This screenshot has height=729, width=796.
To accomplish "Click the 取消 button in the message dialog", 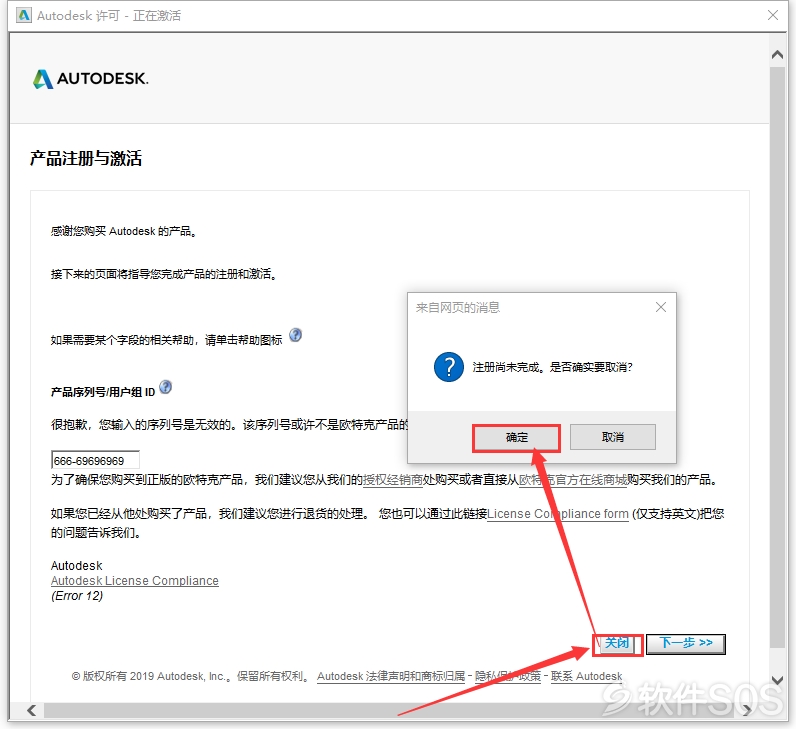I will 613,437.
